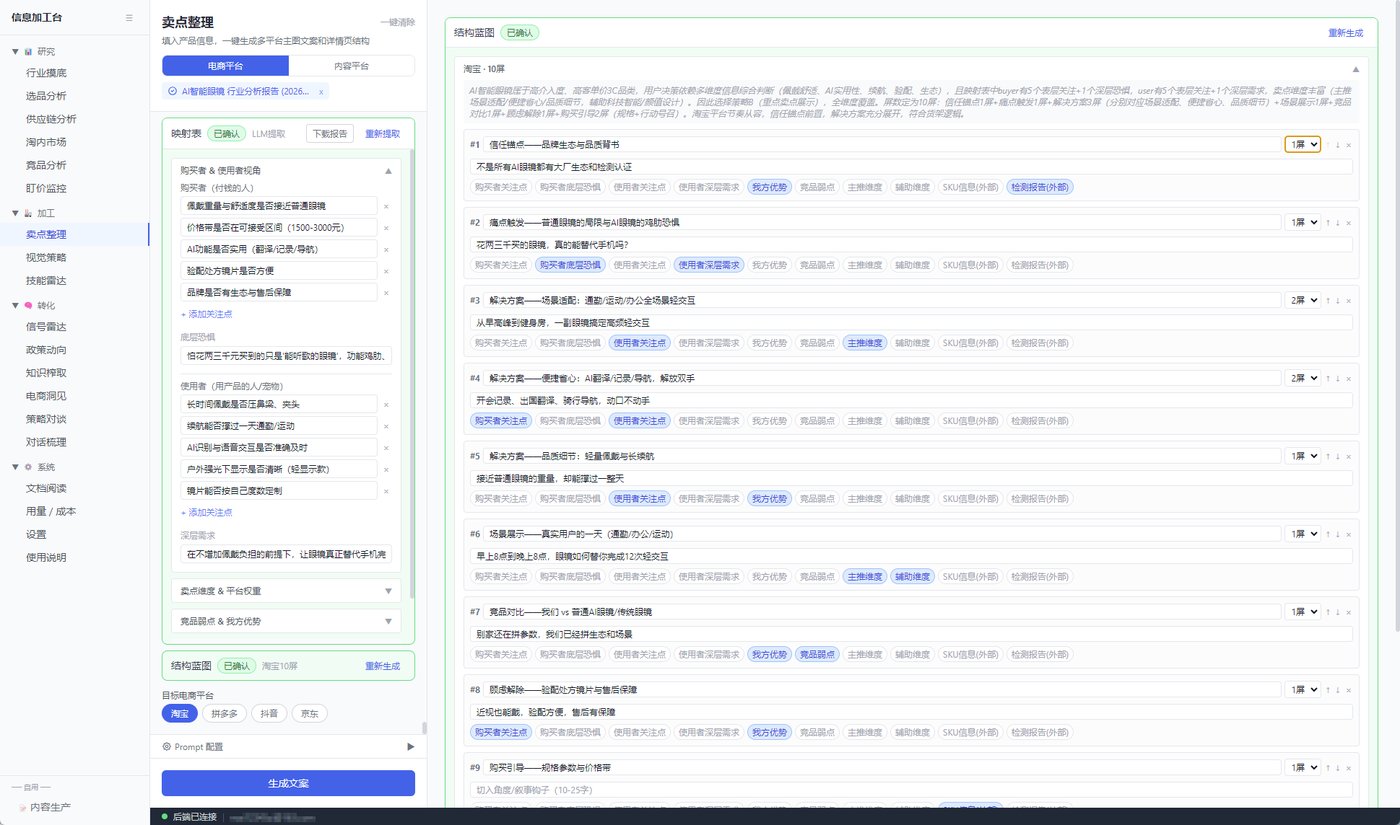
Task: Open the 2屏 dropdown on card #4
Action: pyautogui.click(x=1303, y=378)
